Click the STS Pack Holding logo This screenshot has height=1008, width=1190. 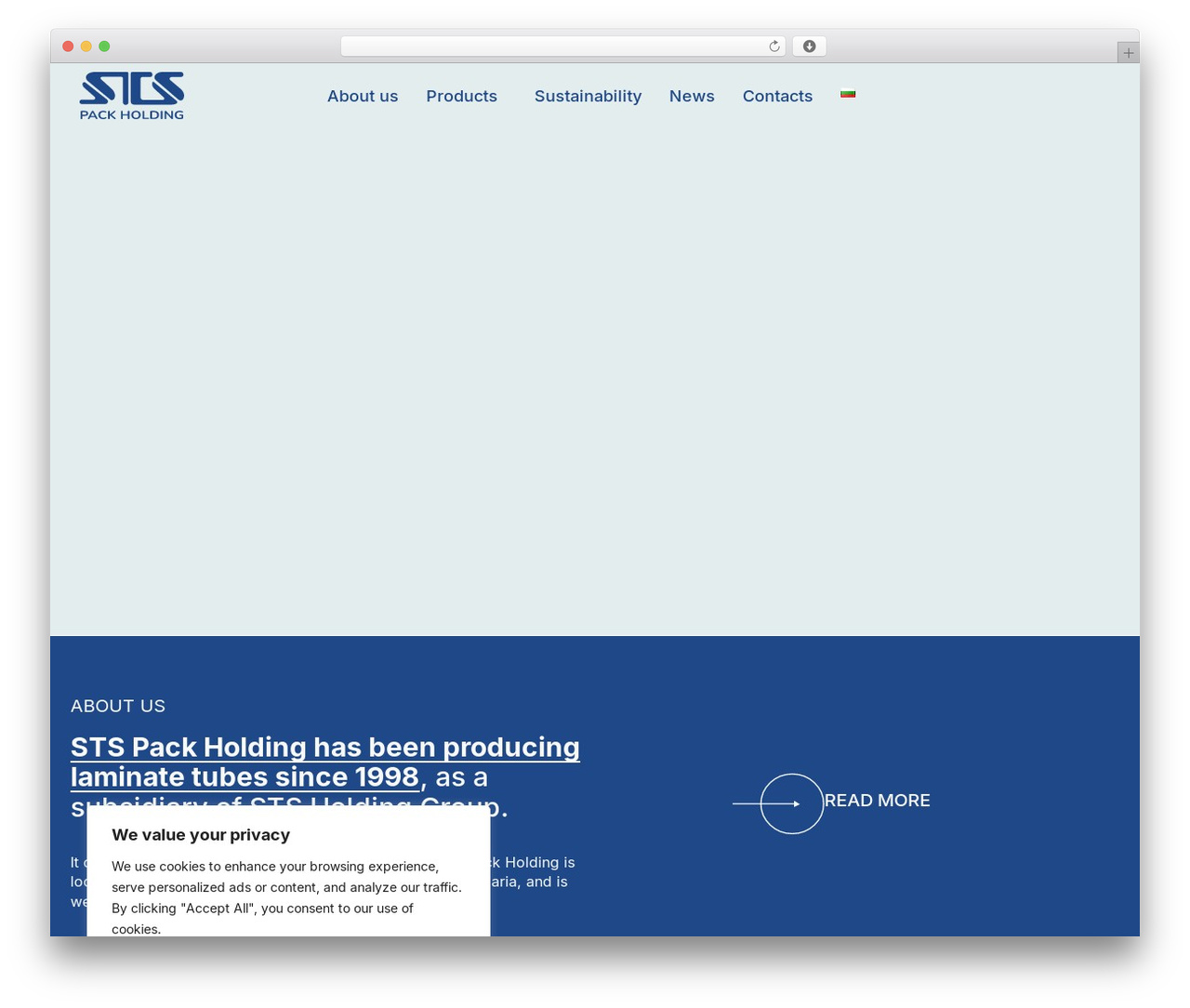[x=132, y=96]
